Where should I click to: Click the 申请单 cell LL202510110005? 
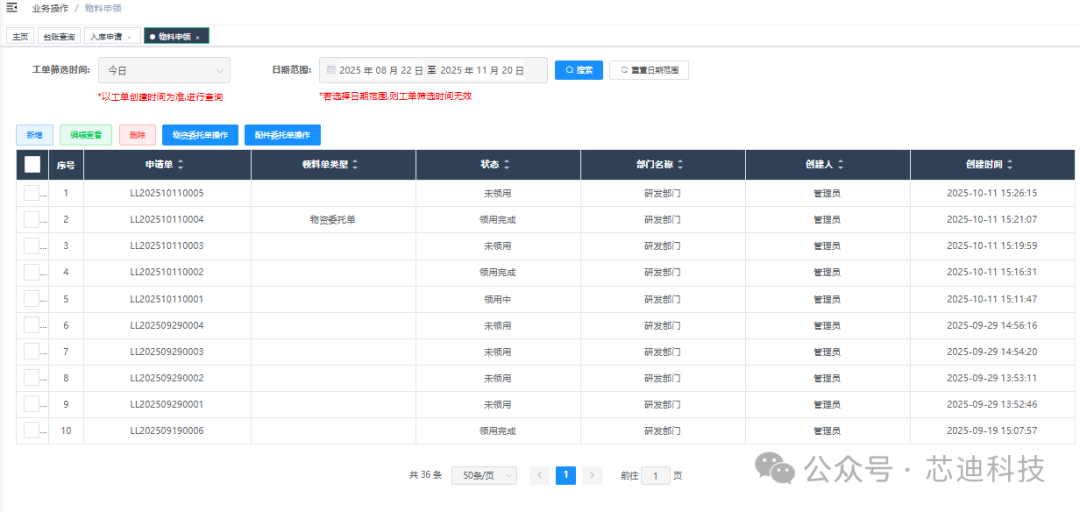point(167,194)
